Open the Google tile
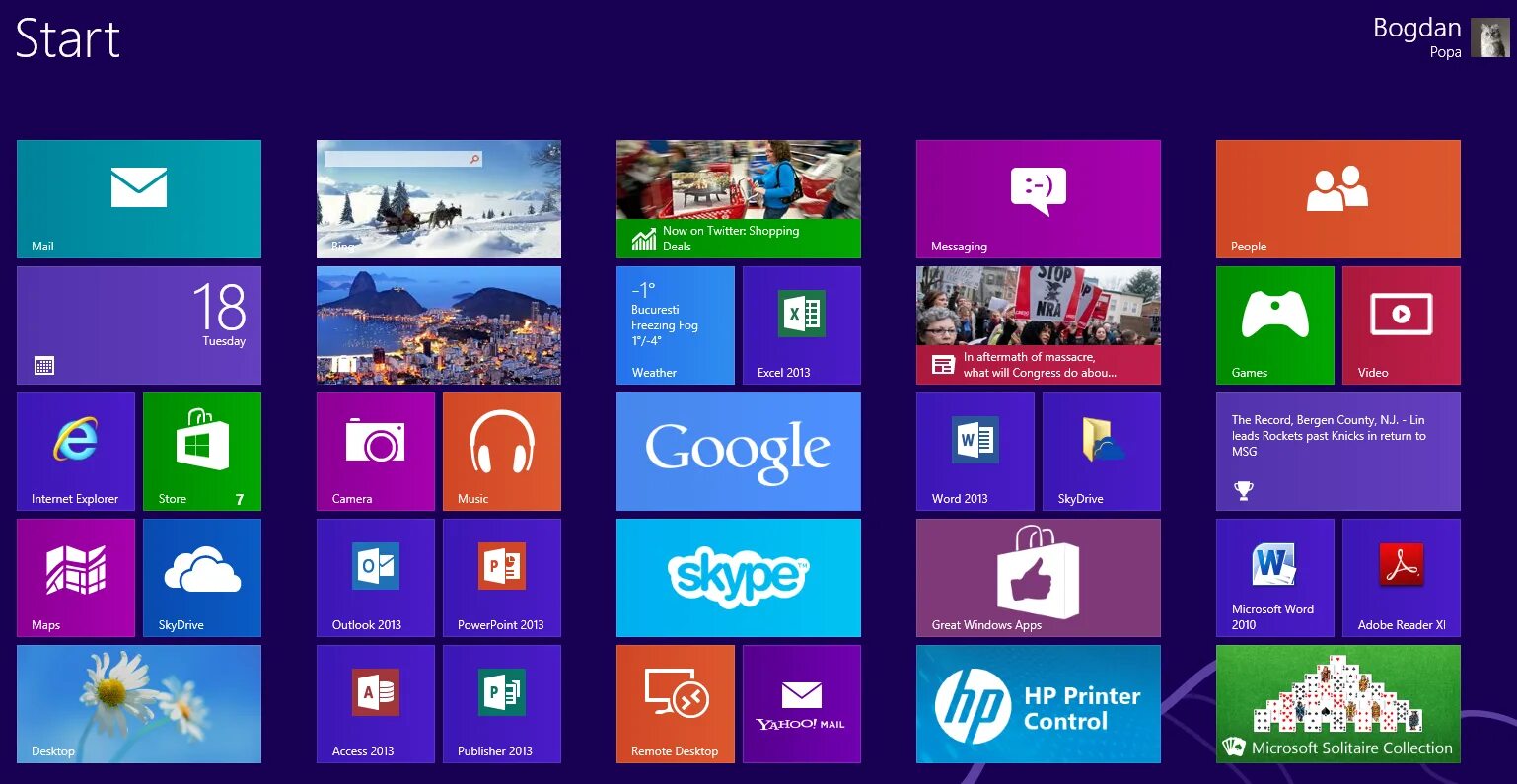Viewport: 1517px width, 784px height. pyautogui.click(x=739, y=452)
